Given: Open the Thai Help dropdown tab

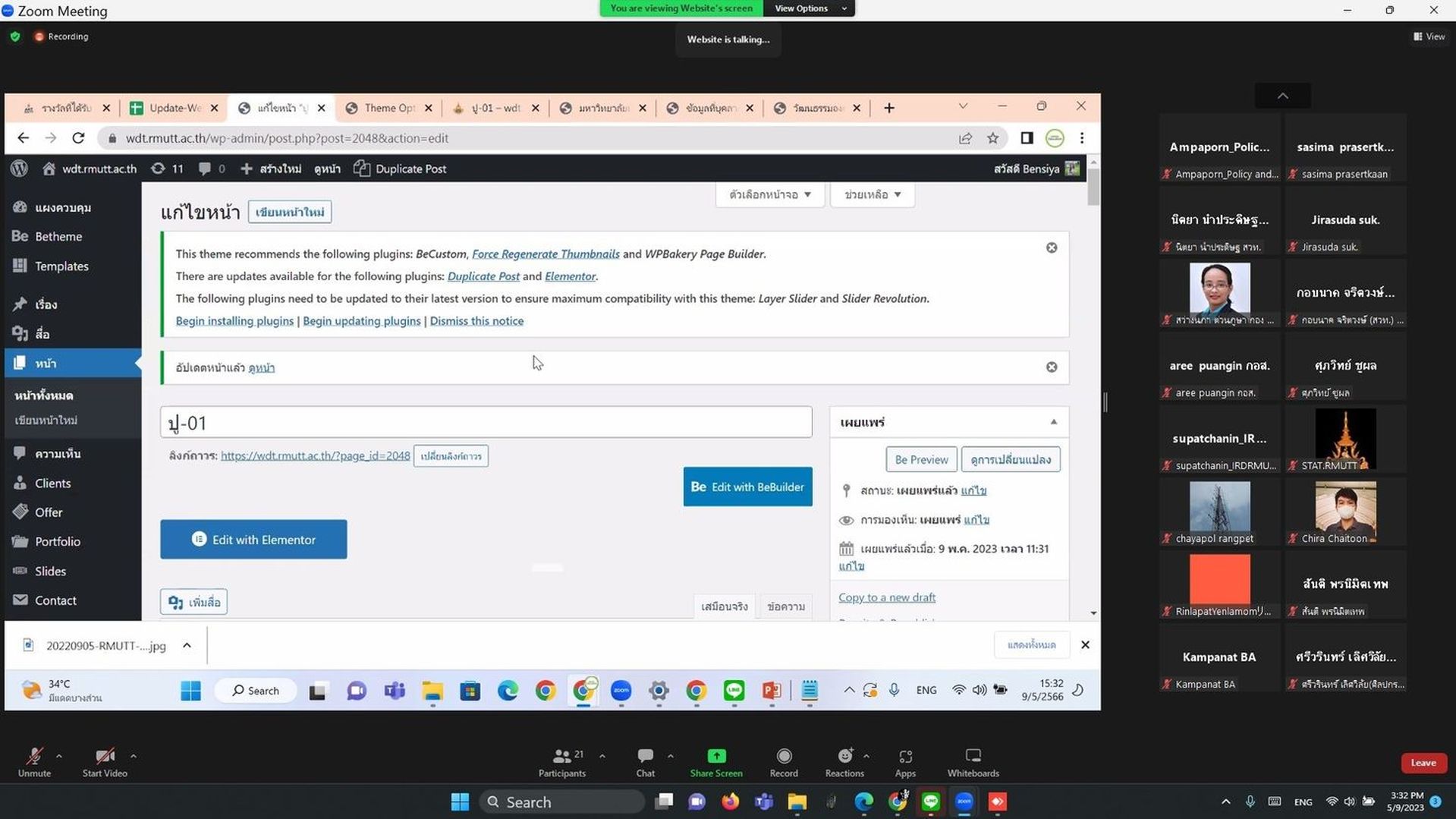Looking at the screenshot, I should 873,194.
